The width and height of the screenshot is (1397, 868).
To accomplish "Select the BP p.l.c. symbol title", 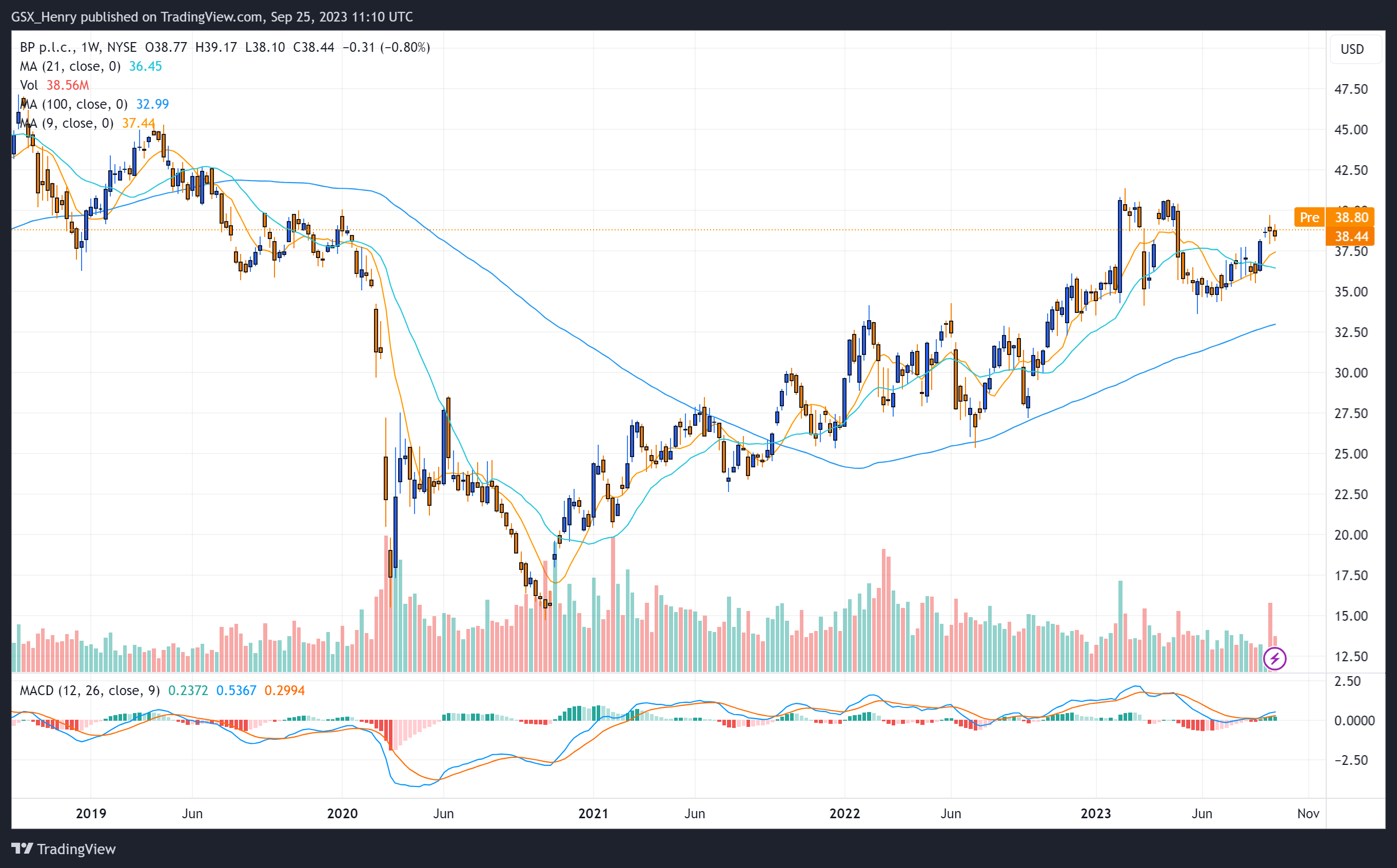I will point(47,47).
